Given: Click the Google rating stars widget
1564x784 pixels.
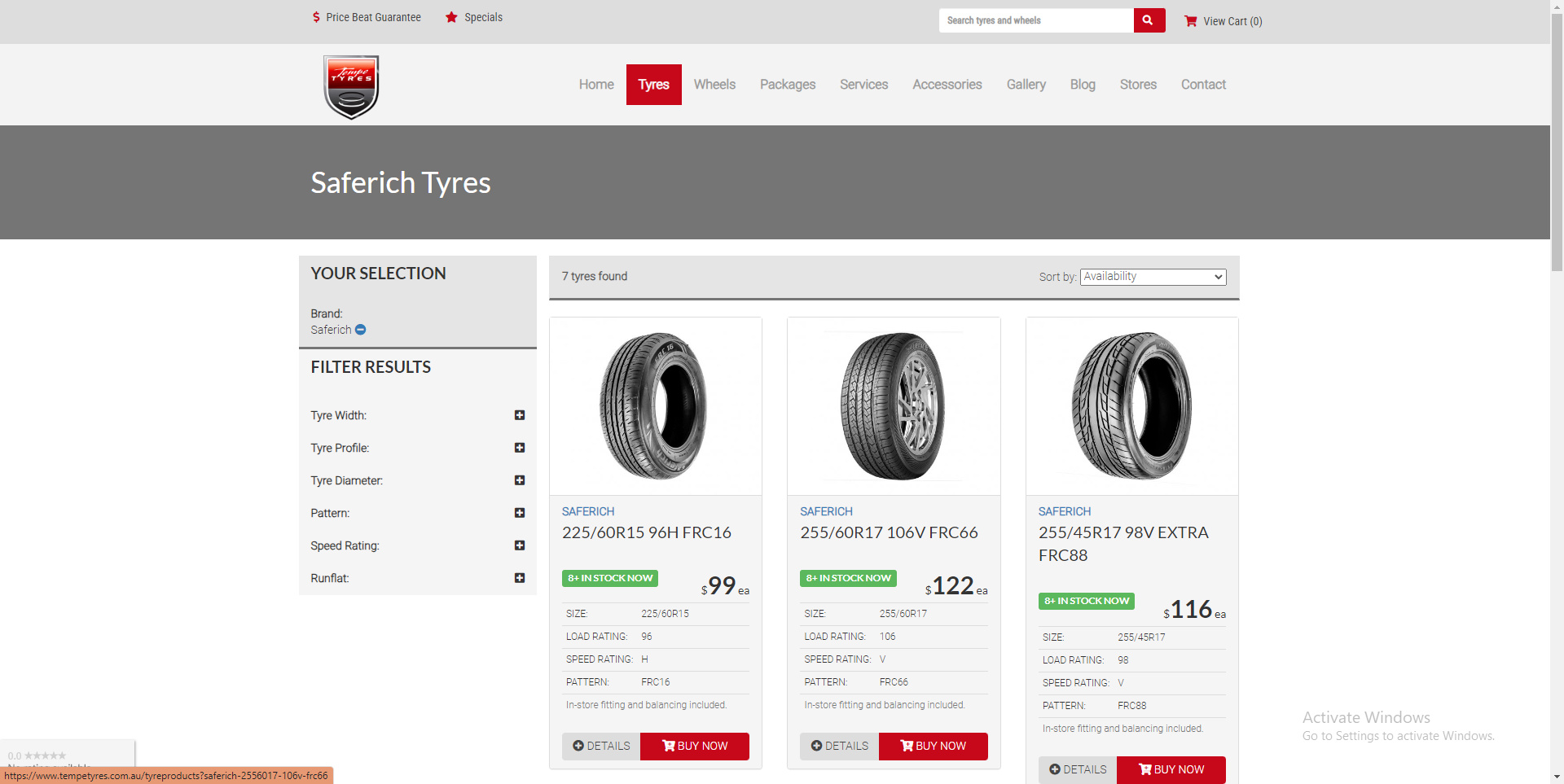Looking at the screenshot, I should [45, 756].
